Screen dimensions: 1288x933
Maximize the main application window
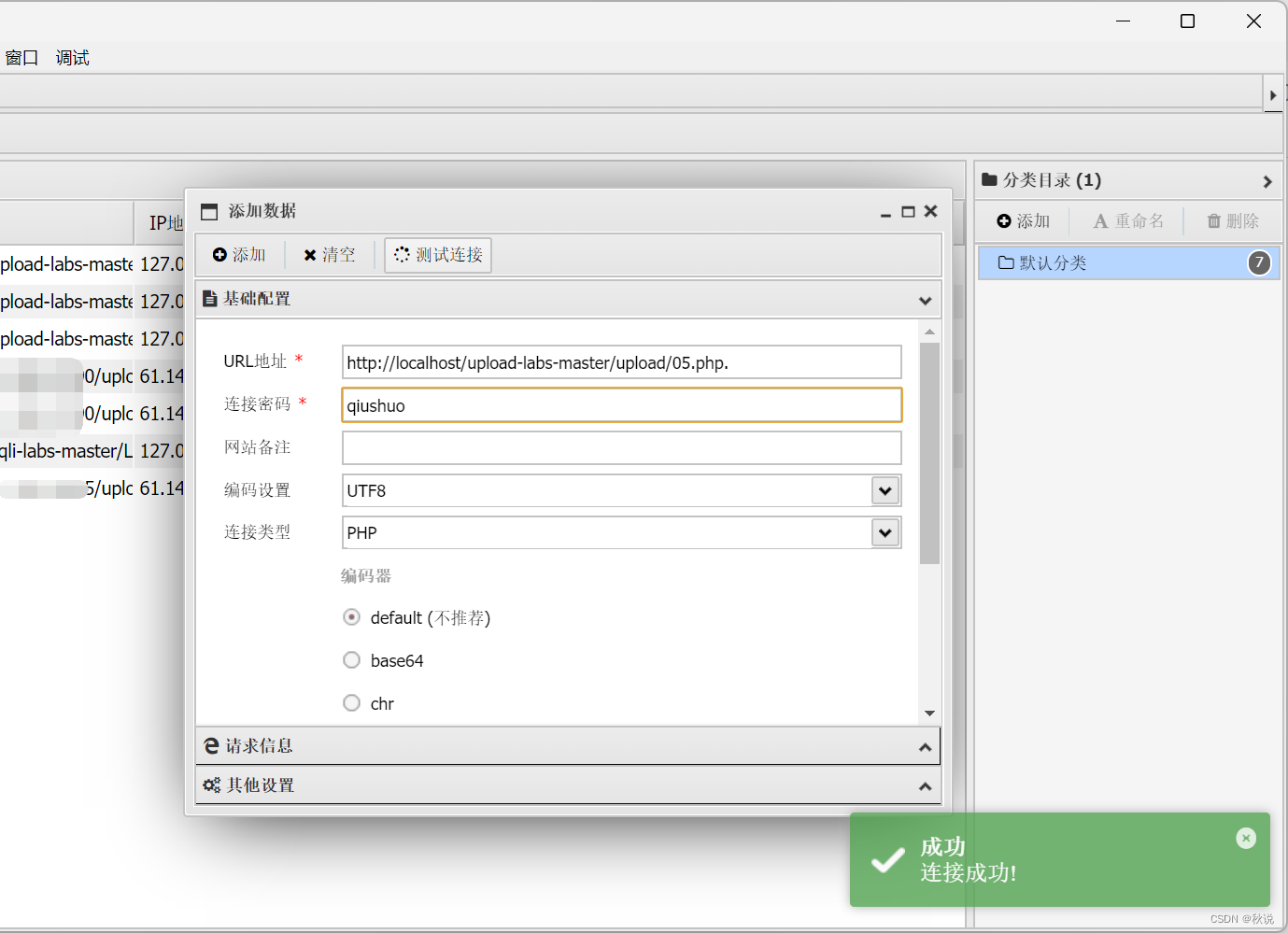[x=1187, y=21]
